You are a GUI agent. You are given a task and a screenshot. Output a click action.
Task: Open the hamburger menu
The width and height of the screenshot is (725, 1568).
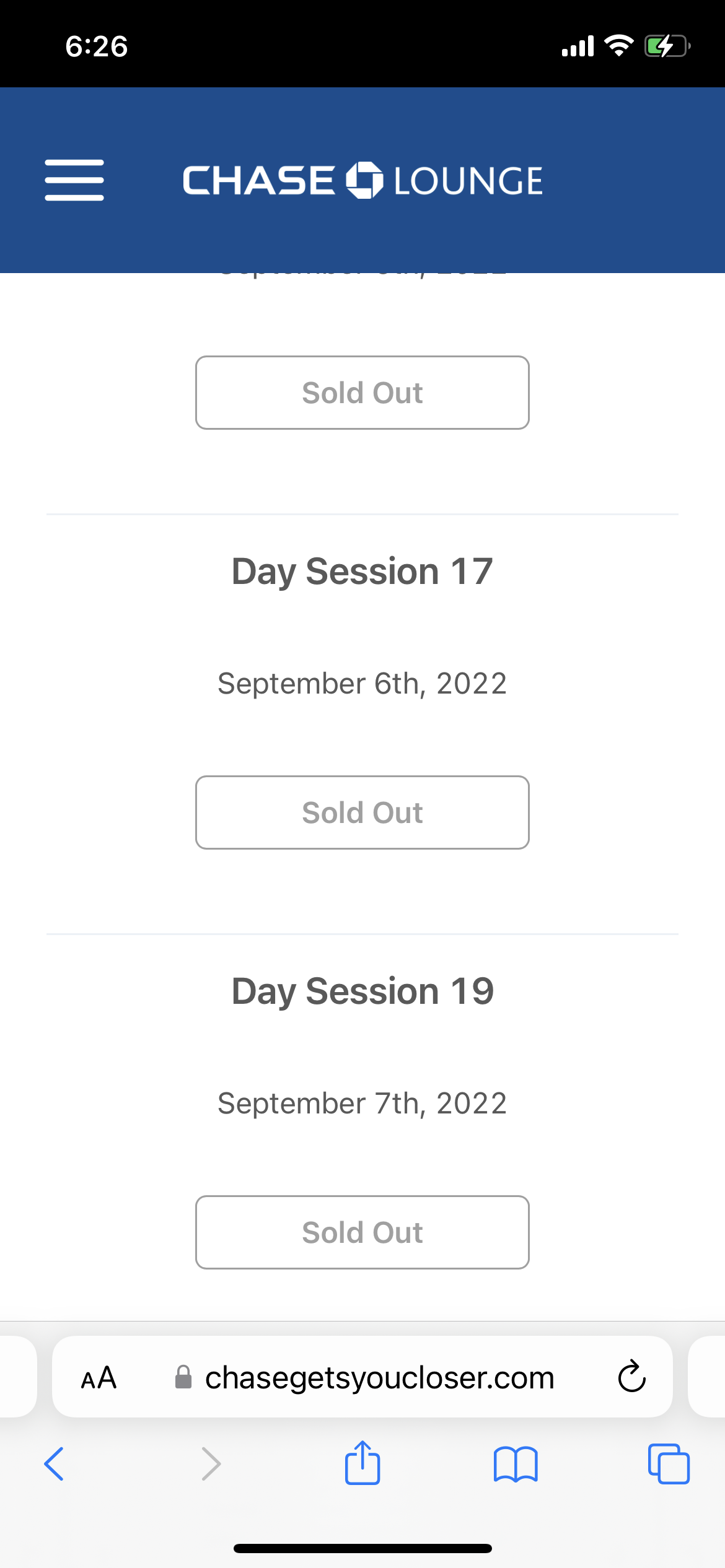coord(74,180)
